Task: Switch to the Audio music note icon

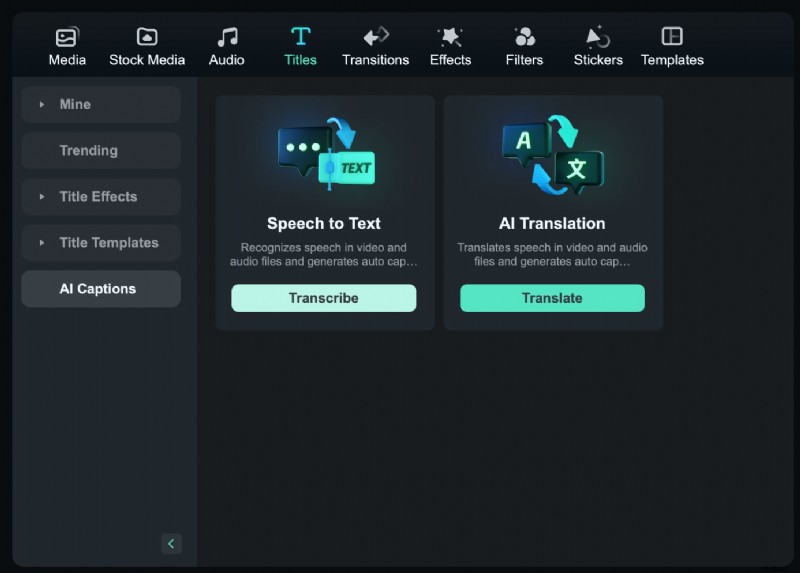Action: [x=227, y=37]
